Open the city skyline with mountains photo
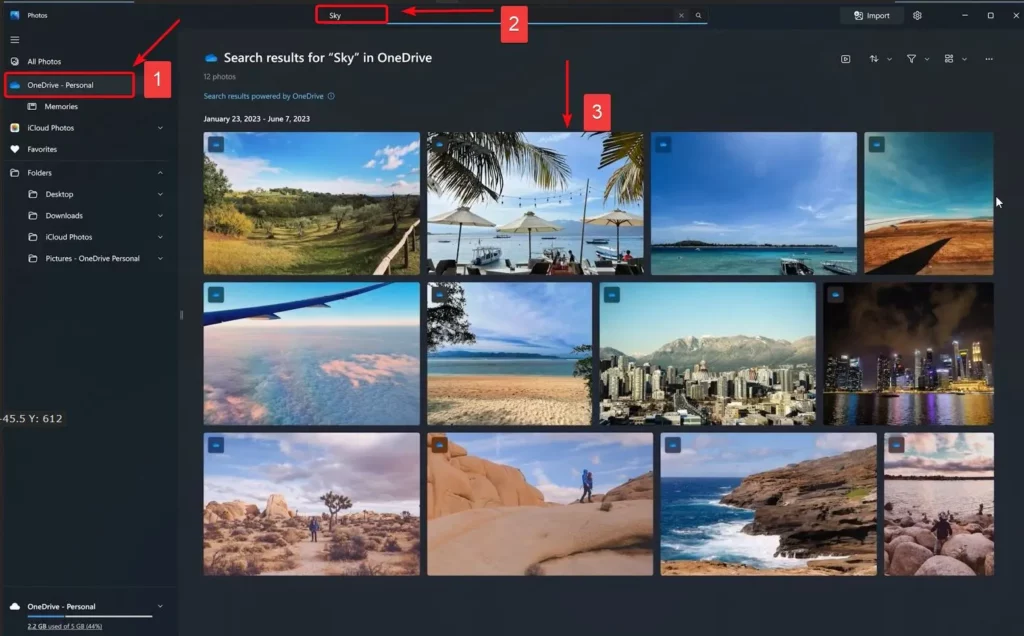 point(707,353)
